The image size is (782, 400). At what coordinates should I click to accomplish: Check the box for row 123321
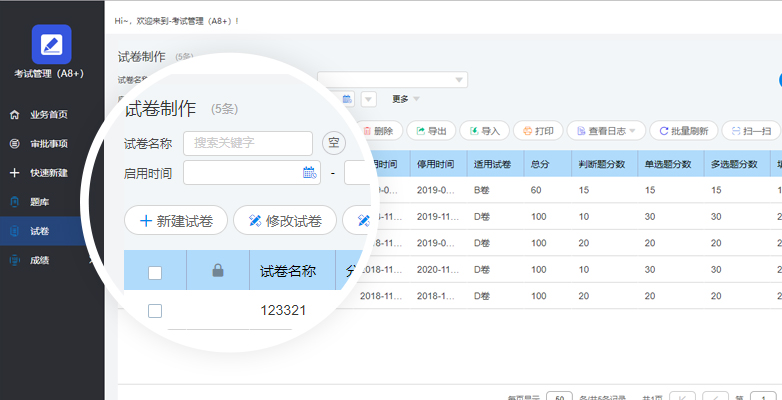tap(155, 311)
